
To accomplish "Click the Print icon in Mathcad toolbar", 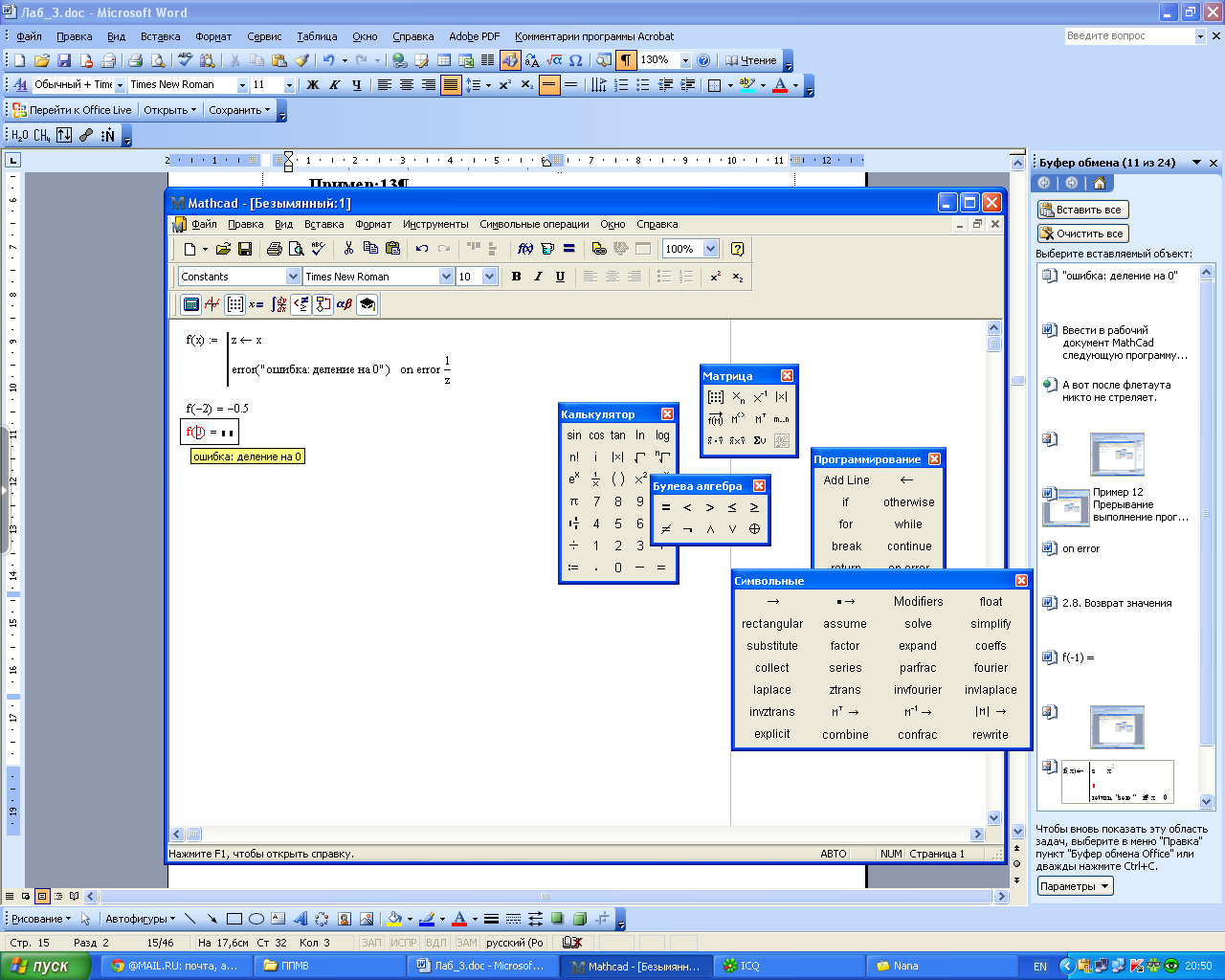I will (275, 249).
